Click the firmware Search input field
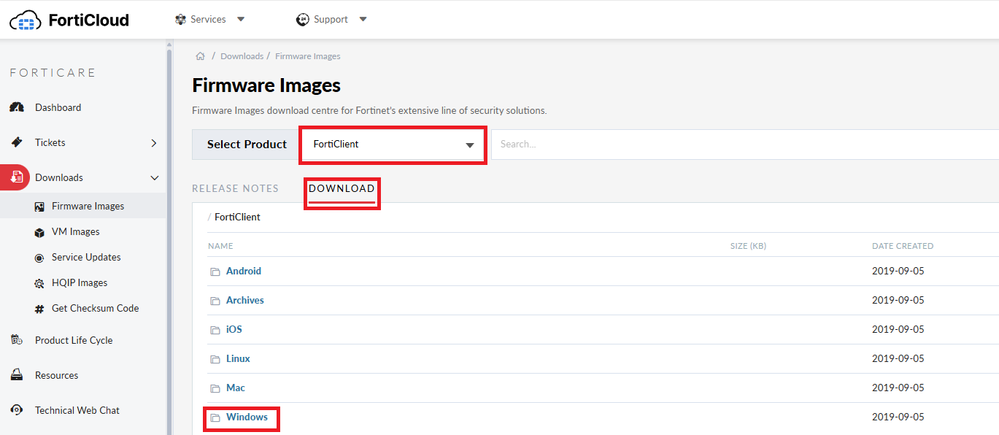Screen dimensions: 999x435 [x=740, y=145]
